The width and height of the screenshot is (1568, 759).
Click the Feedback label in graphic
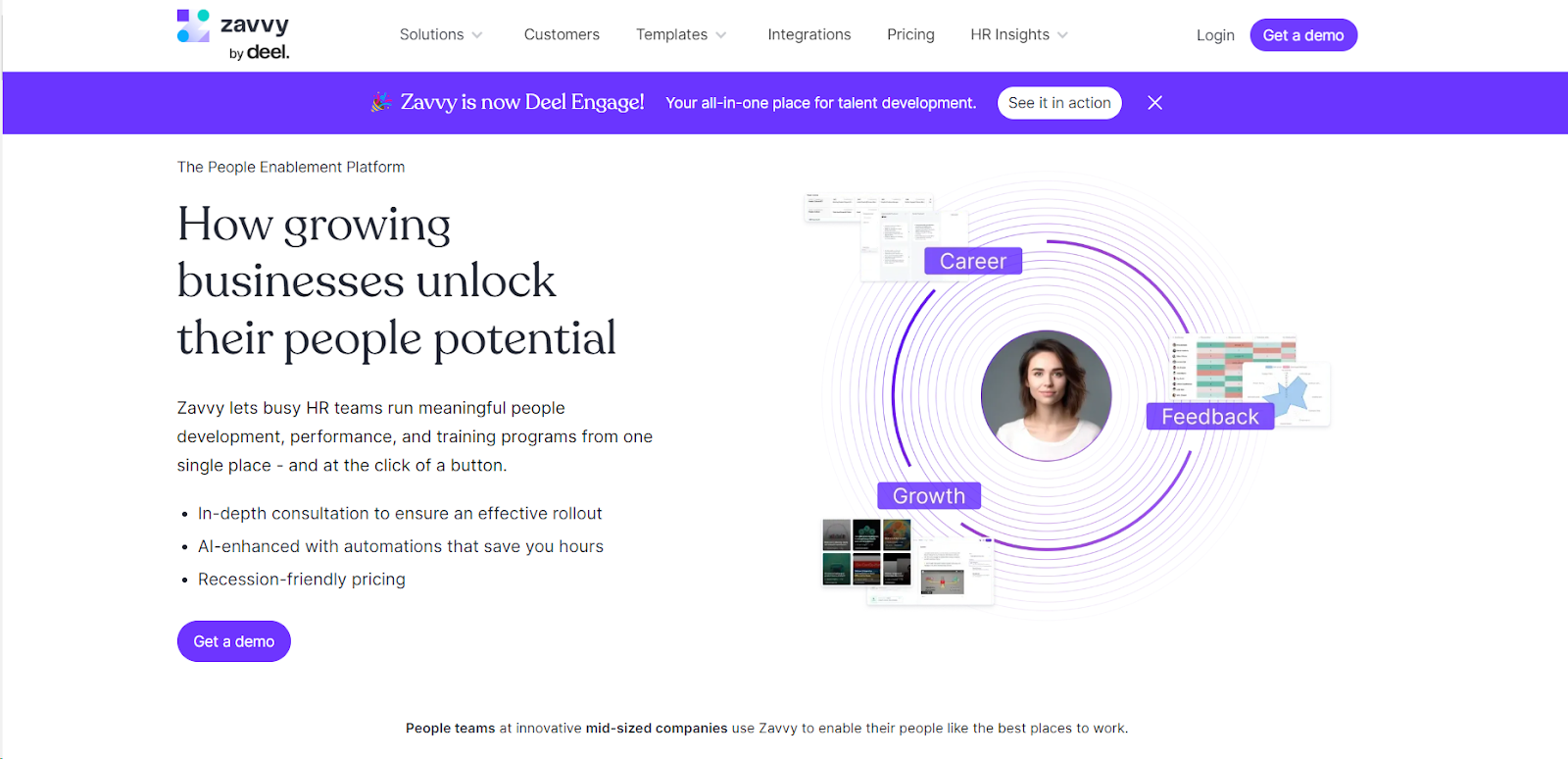1210,417
